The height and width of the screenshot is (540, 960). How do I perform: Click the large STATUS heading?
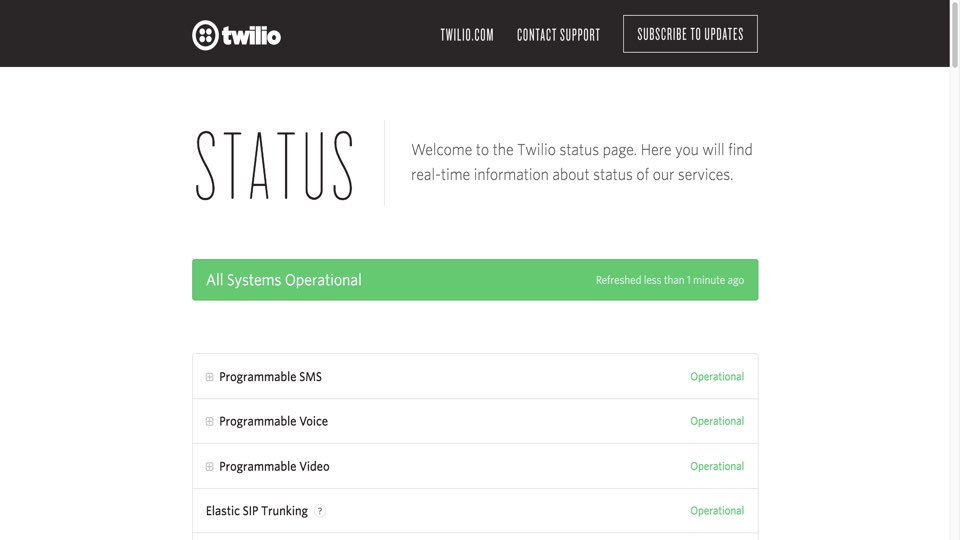click(274, 165)
